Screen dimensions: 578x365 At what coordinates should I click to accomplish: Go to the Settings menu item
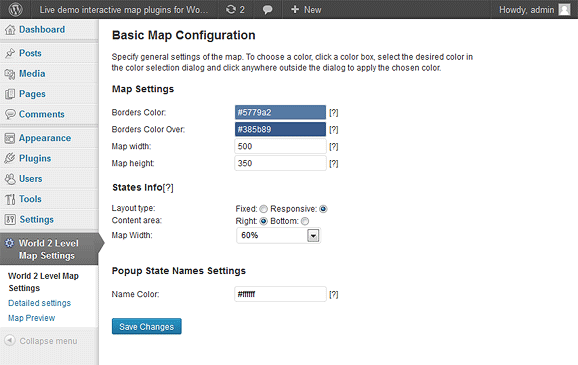coord(36,219)
